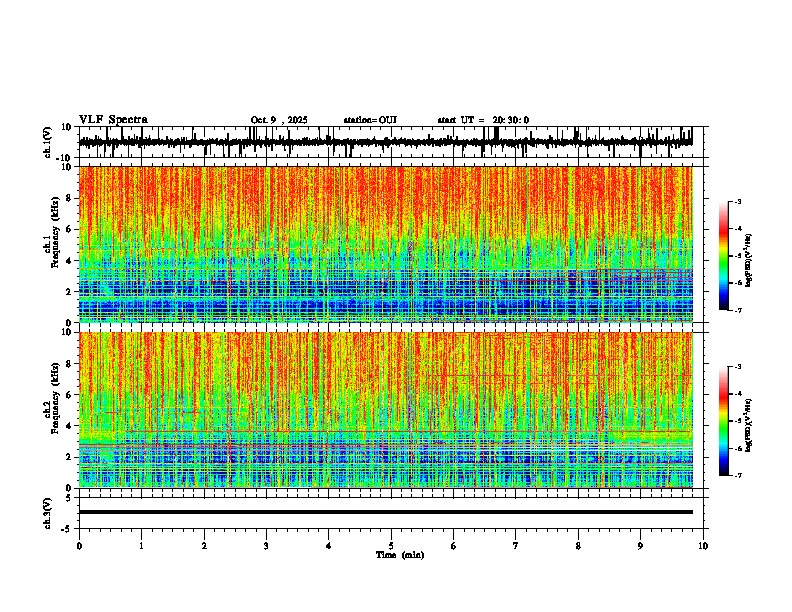
Task: Click the ch.1 color scale bar
Action: 723,256
